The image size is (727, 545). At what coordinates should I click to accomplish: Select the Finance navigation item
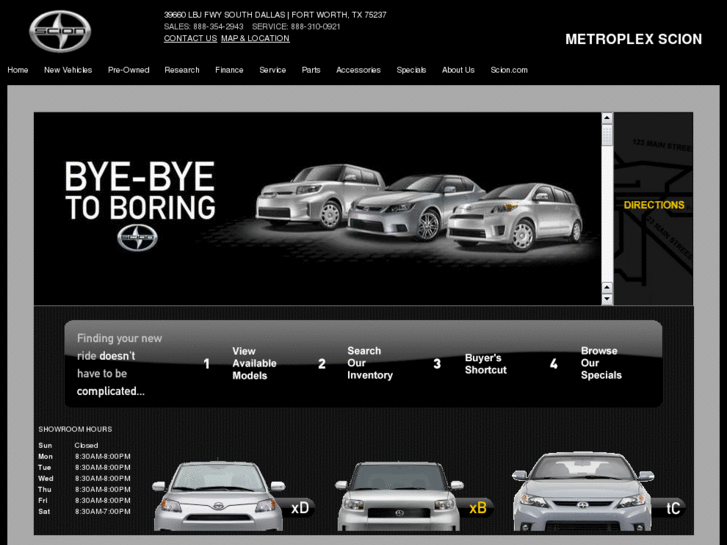pos(229,70)
